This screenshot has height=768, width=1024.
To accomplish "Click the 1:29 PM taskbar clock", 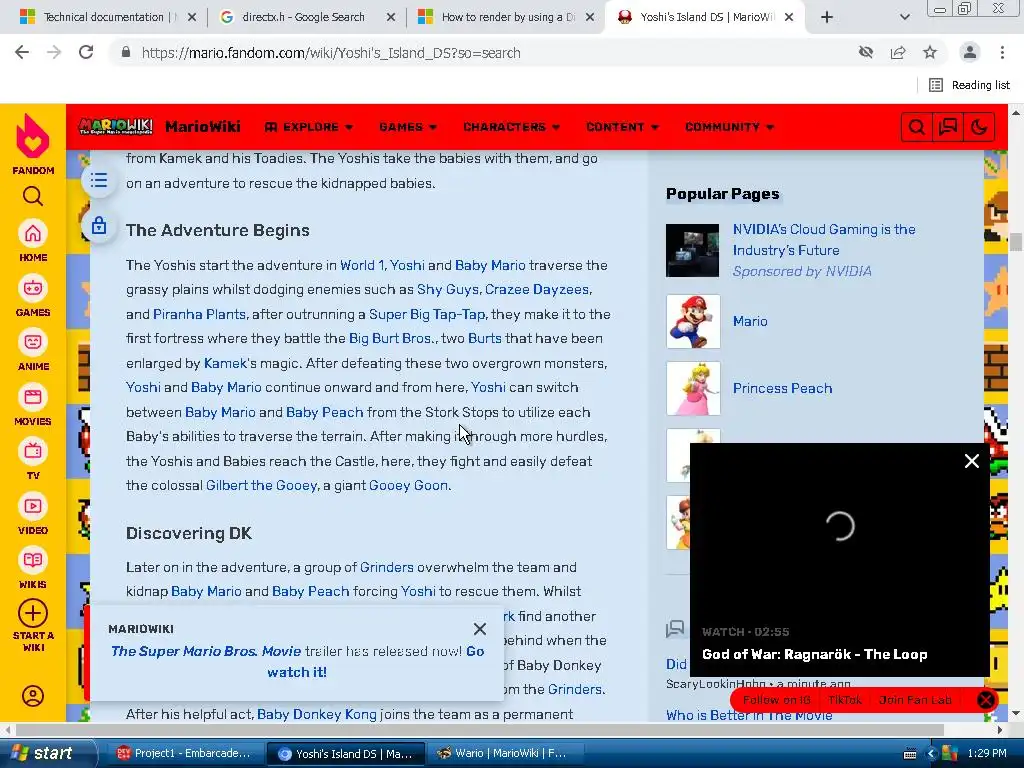I will pyautogui.click(x=987, y=753).
